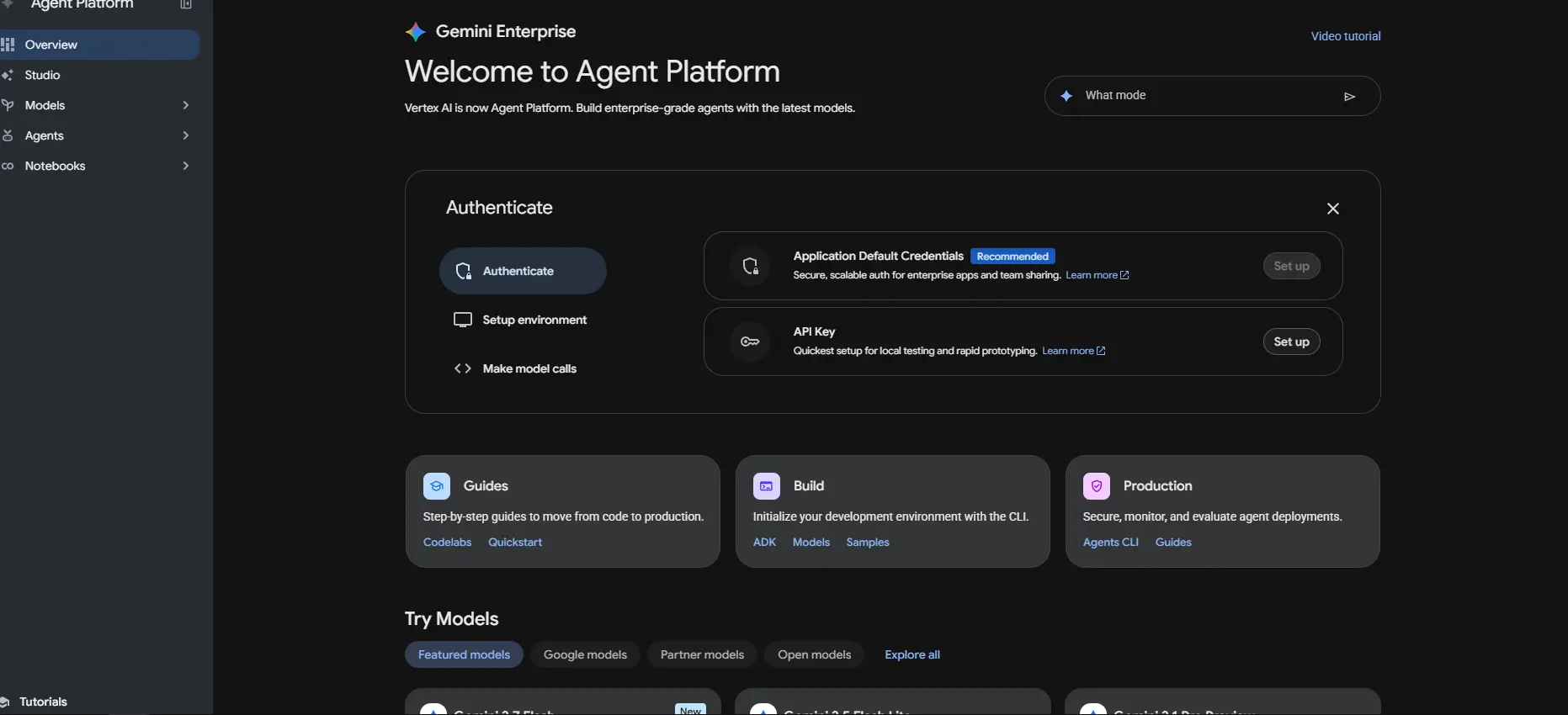
Task: Switch to the Partner models tab
Action: [702, 654]
